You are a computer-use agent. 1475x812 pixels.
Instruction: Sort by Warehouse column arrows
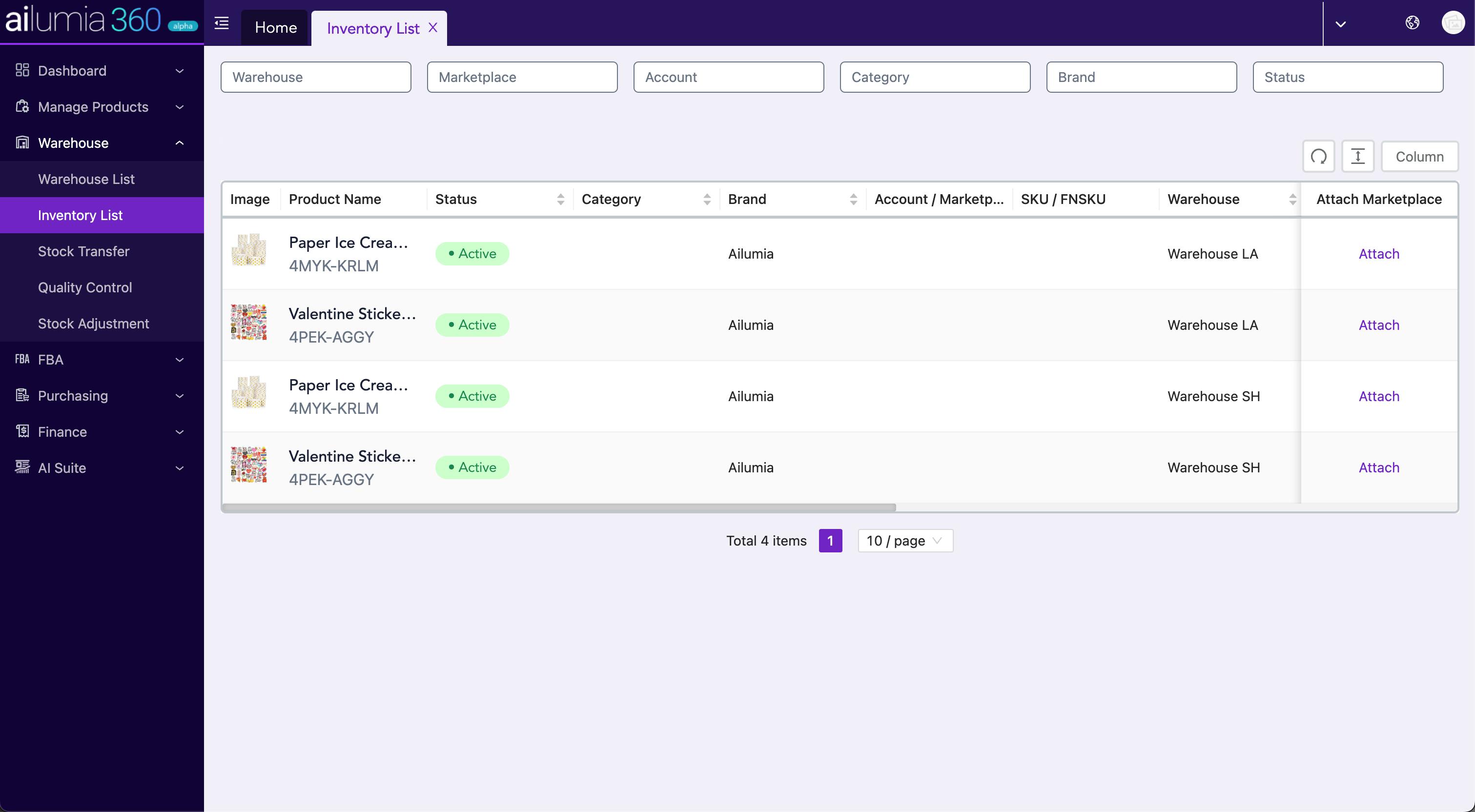pos(1292,199)
